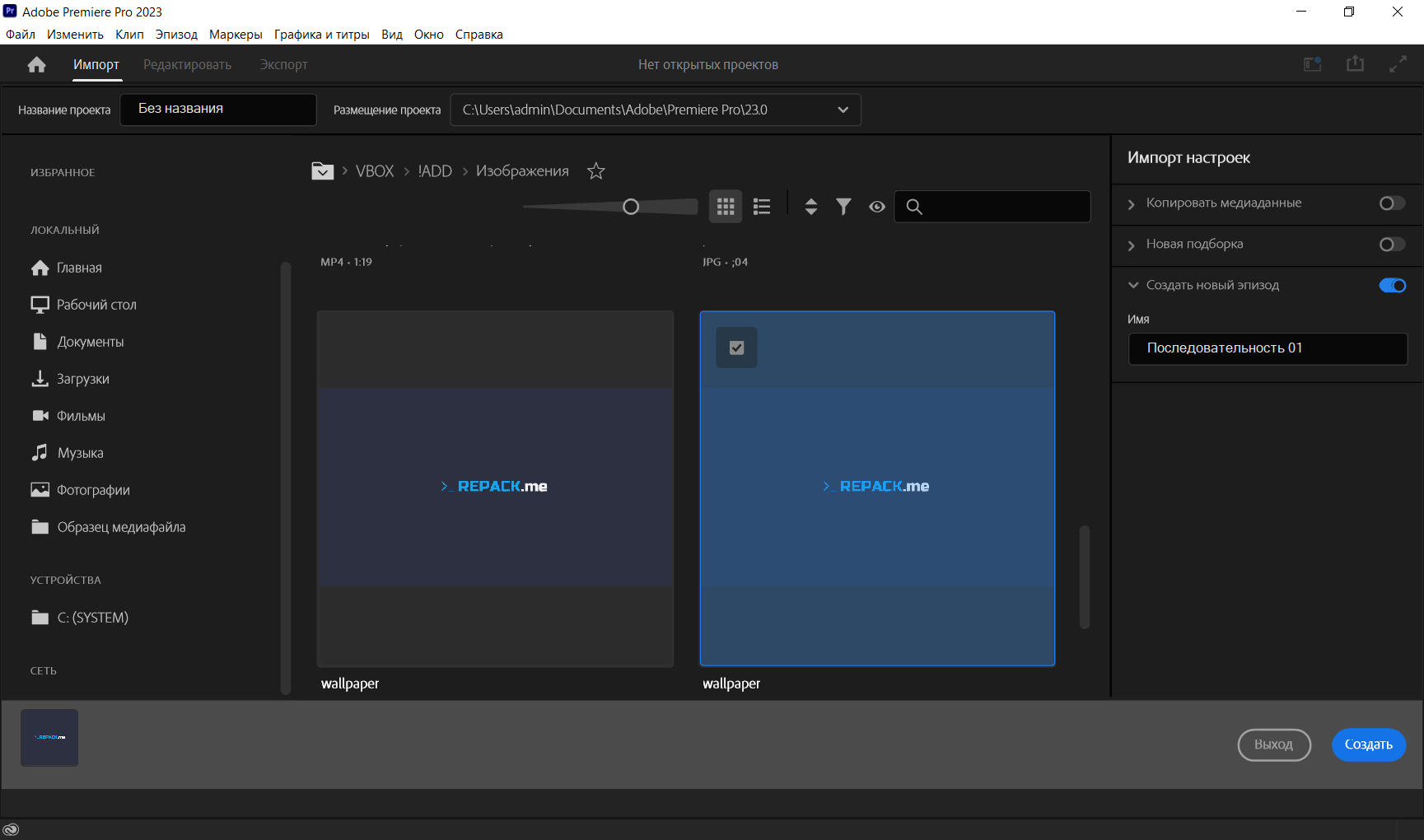This screenshot has width=1424, height=840.
Task: Switch to the Экспорт tab
Action: point(283,65)
